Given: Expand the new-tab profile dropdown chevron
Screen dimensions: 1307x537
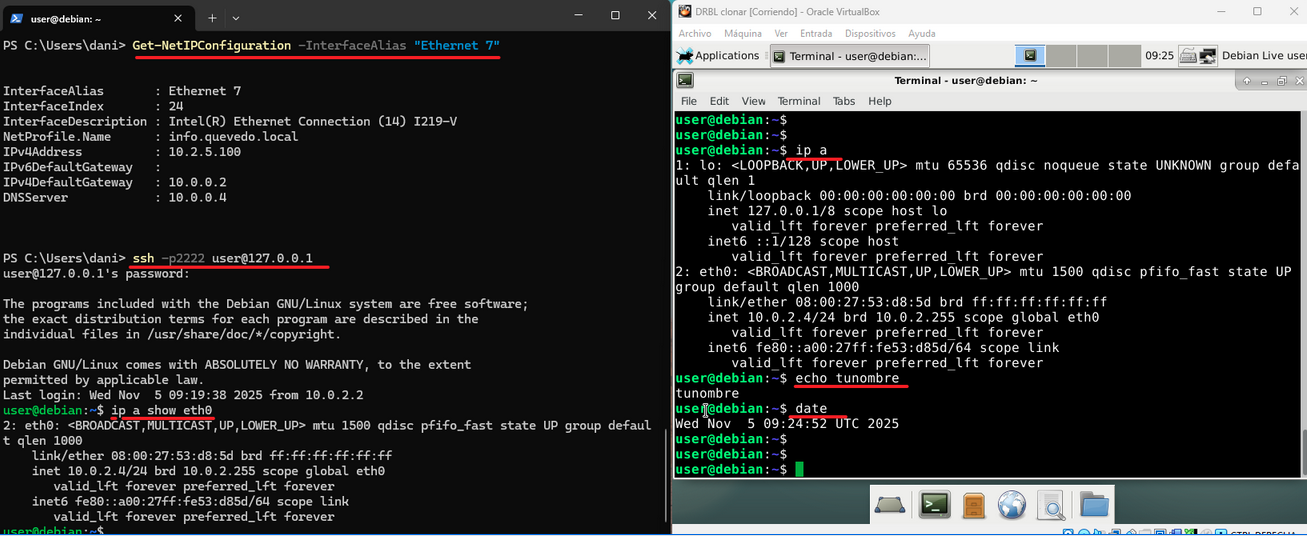Looking at the screenshot, I should pyautogui.click(x=236, y=18).
